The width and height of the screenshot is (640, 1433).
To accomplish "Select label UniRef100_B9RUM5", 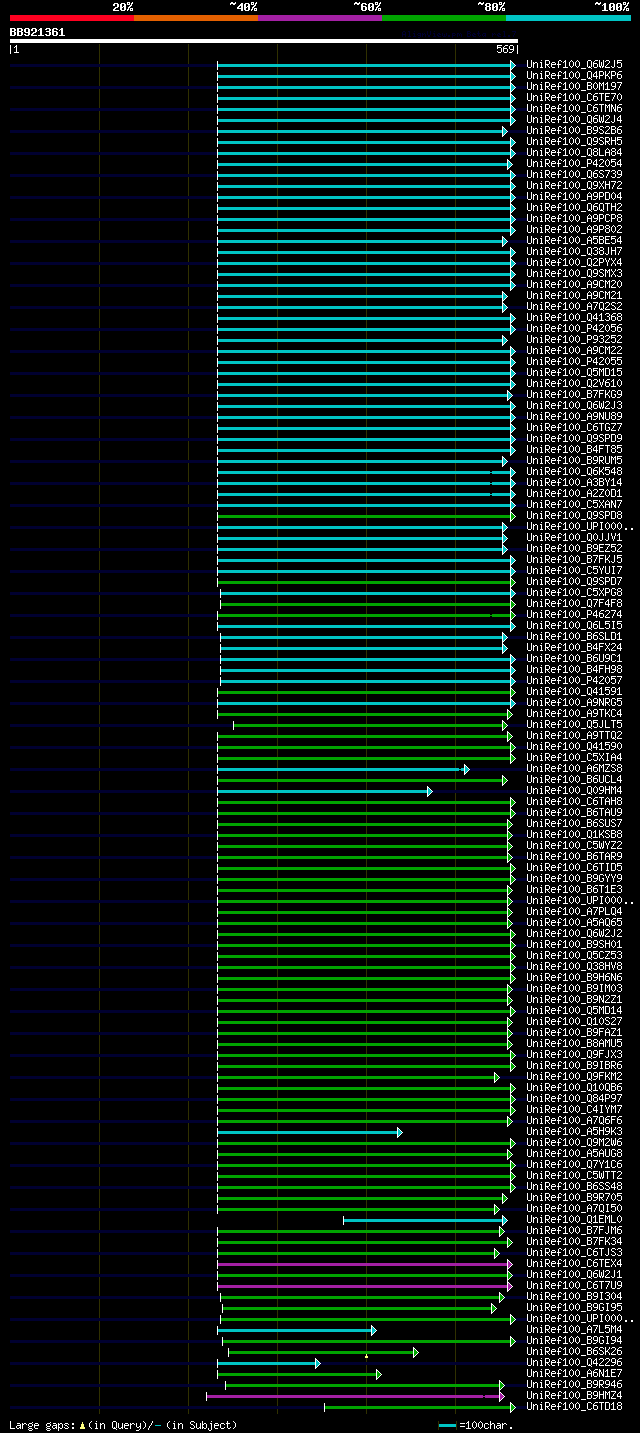I will click(x=574, y=460).
